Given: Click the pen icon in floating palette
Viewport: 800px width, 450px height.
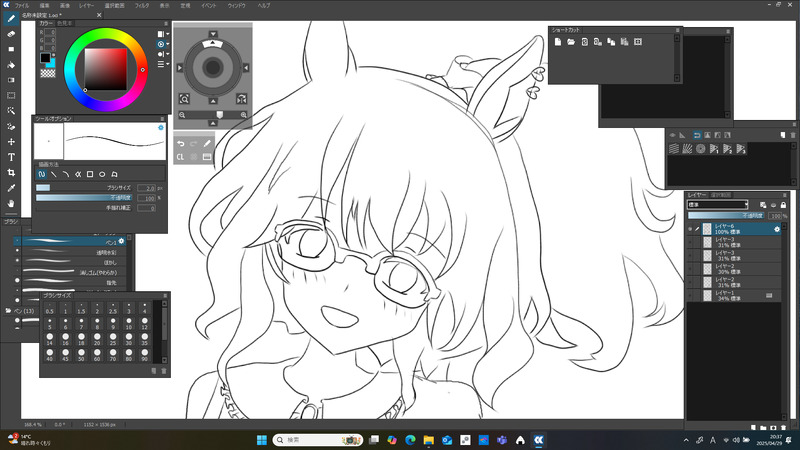Looking at the screenshot, I should pos(207,144).
